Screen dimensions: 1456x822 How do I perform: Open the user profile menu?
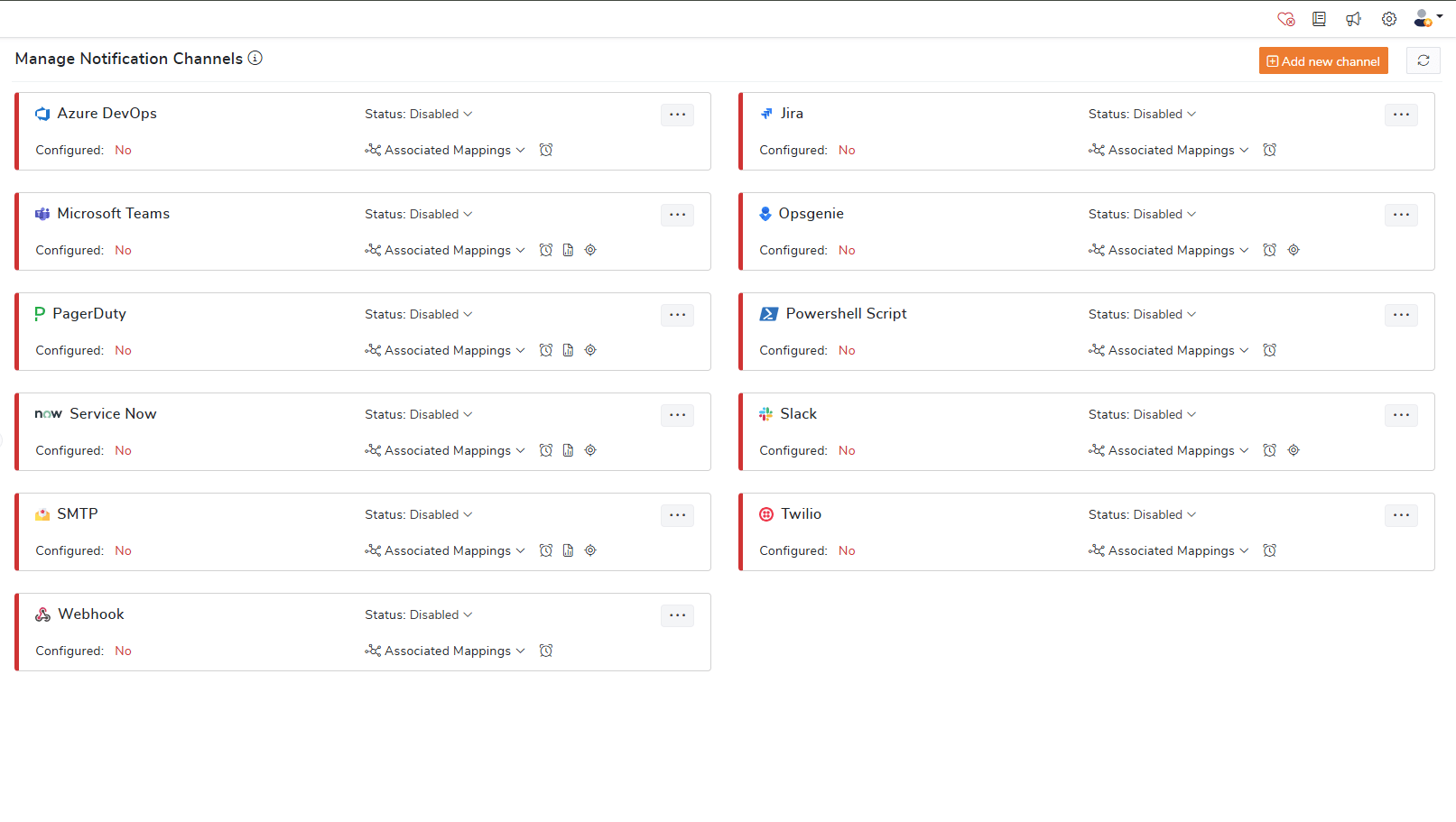coord(1427,18)
